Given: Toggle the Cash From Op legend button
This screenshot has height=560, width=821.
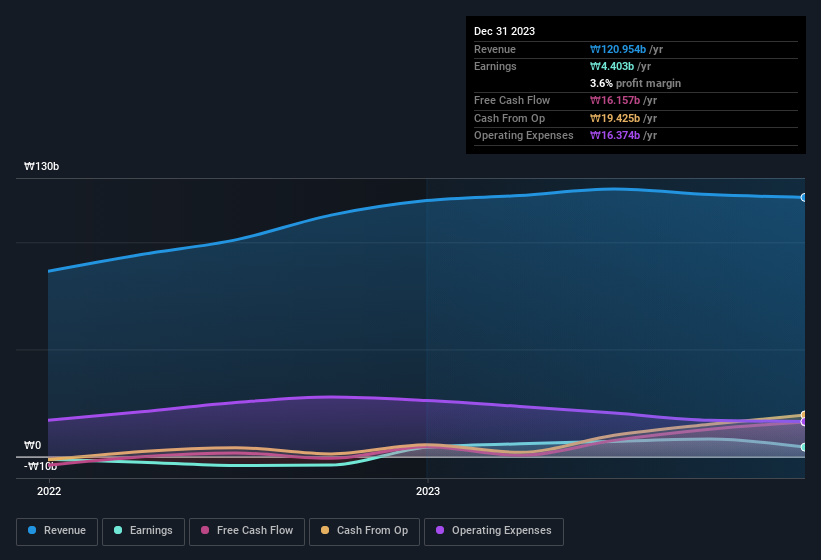Looking at the screenshot, I should pos(364,531).
